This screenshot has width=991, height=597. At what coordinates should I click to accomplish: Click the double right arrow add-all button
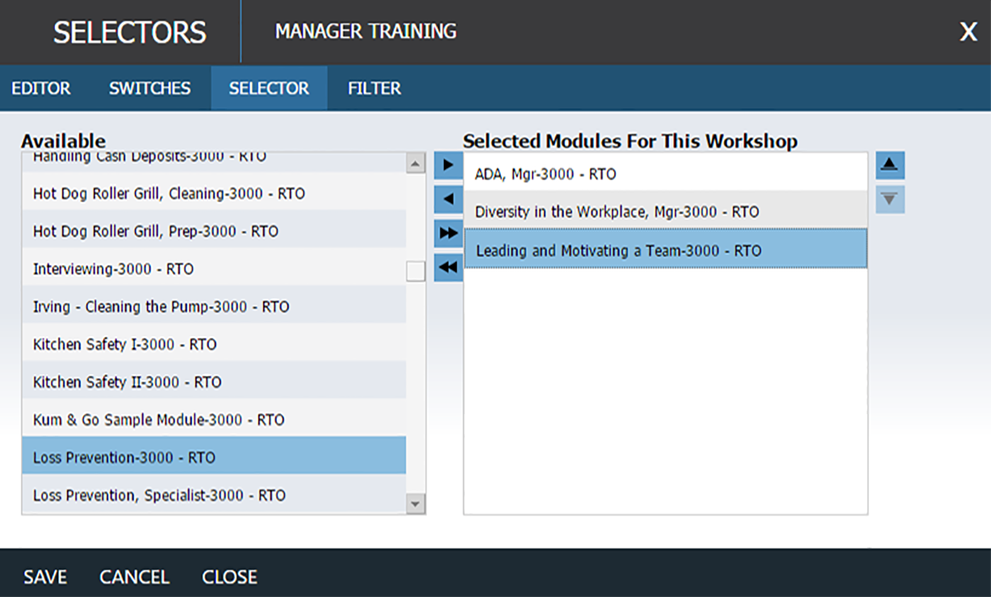pos(448,233)
